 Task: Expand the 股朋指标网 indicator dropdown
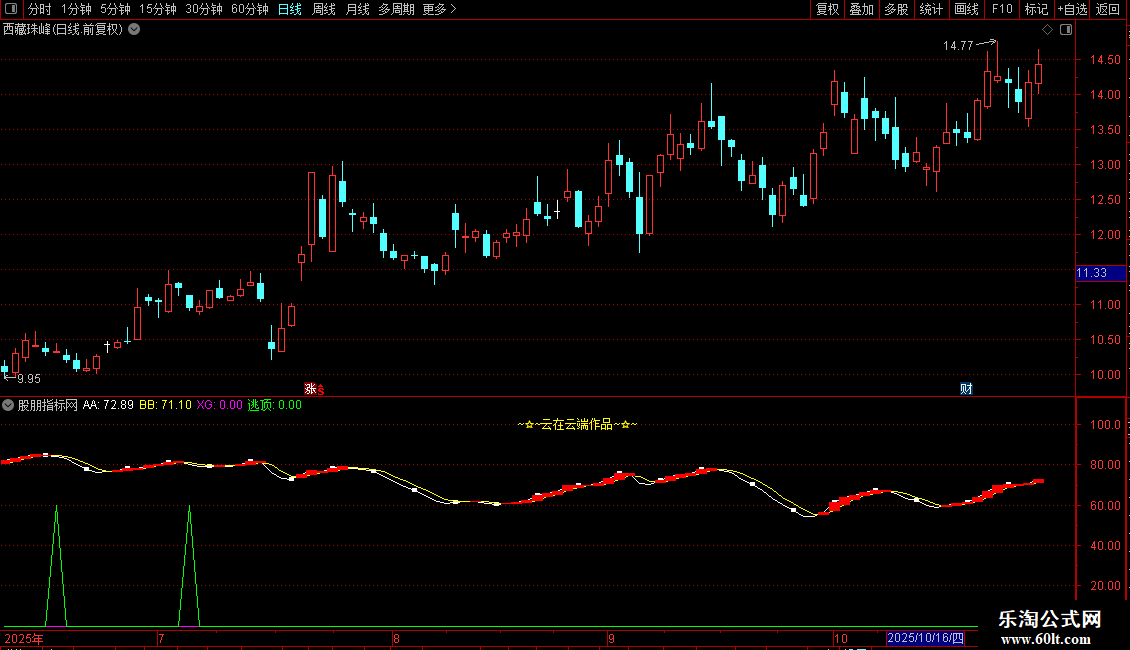pos(8,405)
